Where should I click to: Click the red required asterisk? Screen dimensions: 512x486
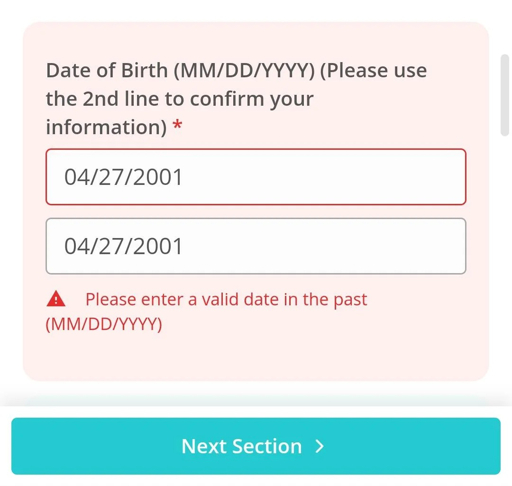pos(177,126)
